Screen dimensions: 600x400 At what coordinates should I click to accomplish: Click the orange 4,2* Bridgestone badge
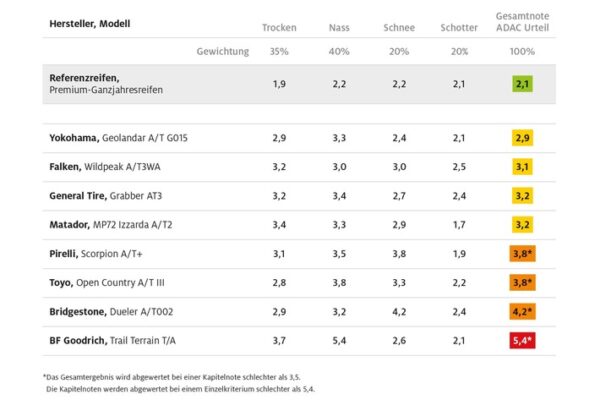coord(522,312)
